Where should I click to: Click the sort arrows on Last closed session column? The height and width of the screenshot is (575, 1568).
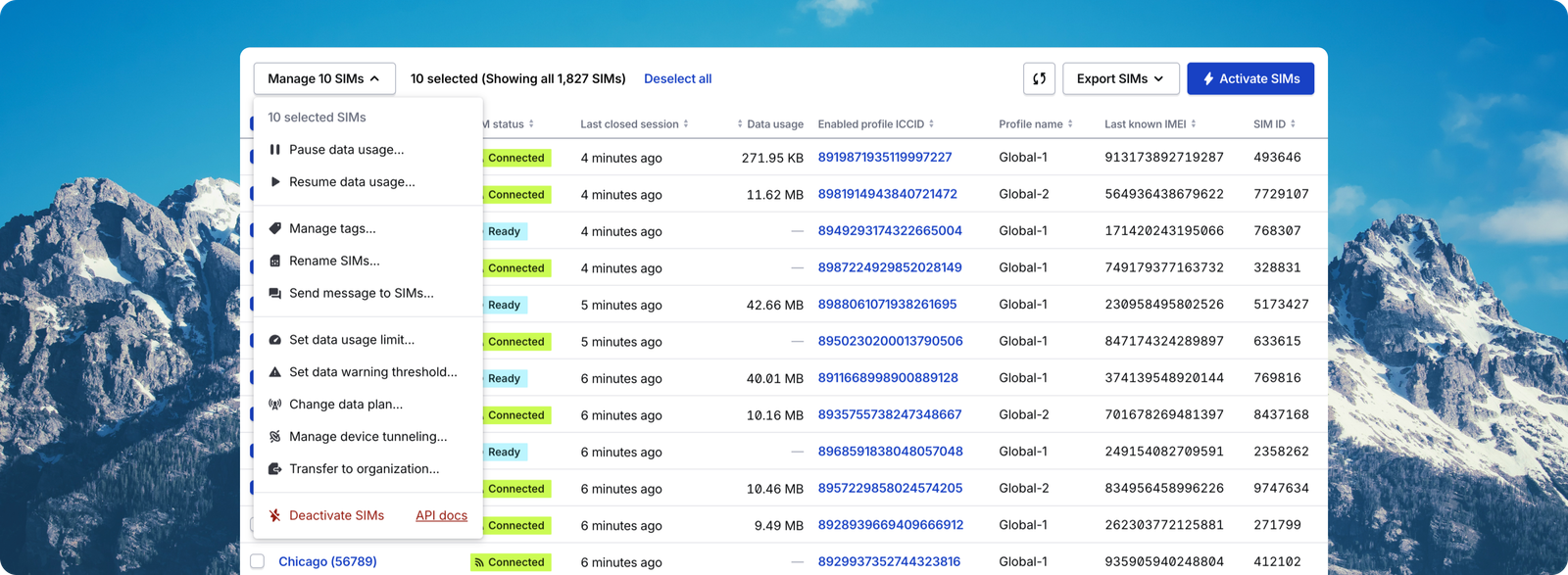686,124
